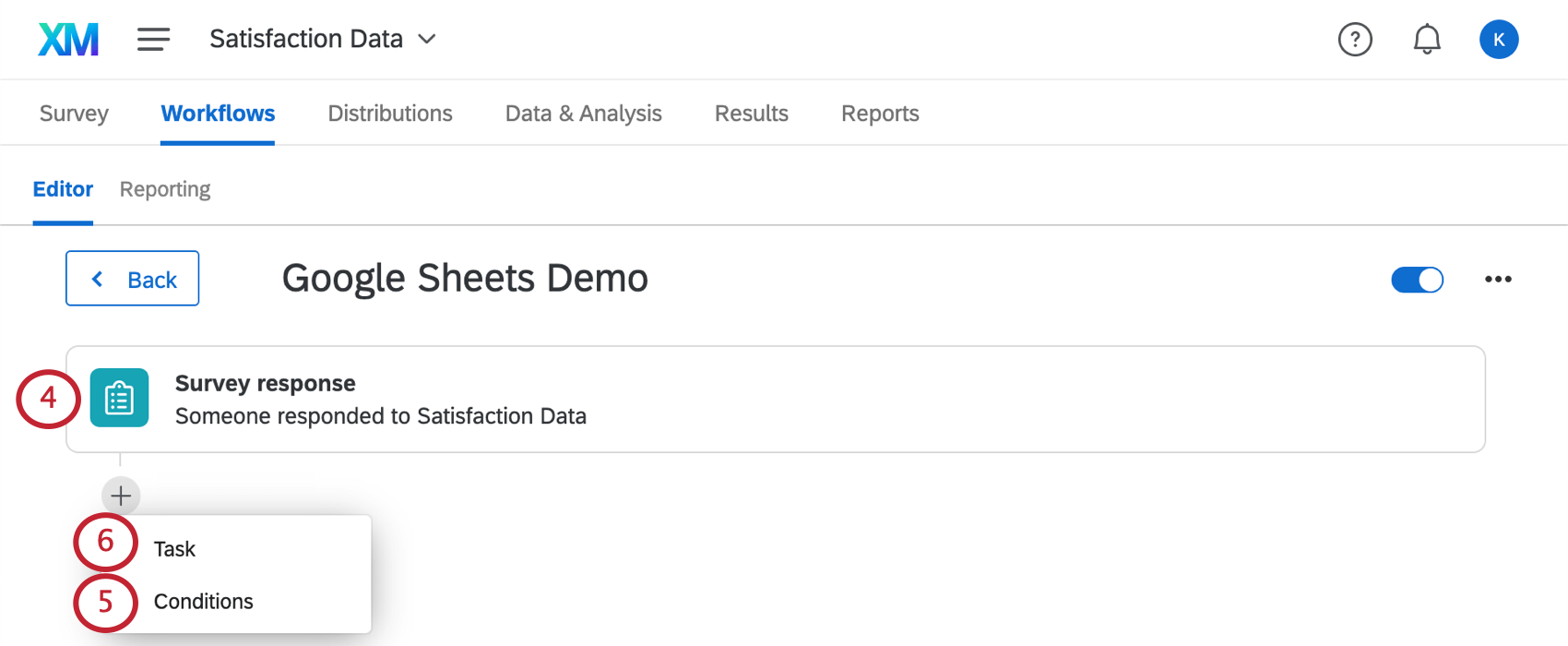The height and width of the screenshot is (646, 1568).
Task: Open the hamburger navigation menu
Action: pos(153,40)
